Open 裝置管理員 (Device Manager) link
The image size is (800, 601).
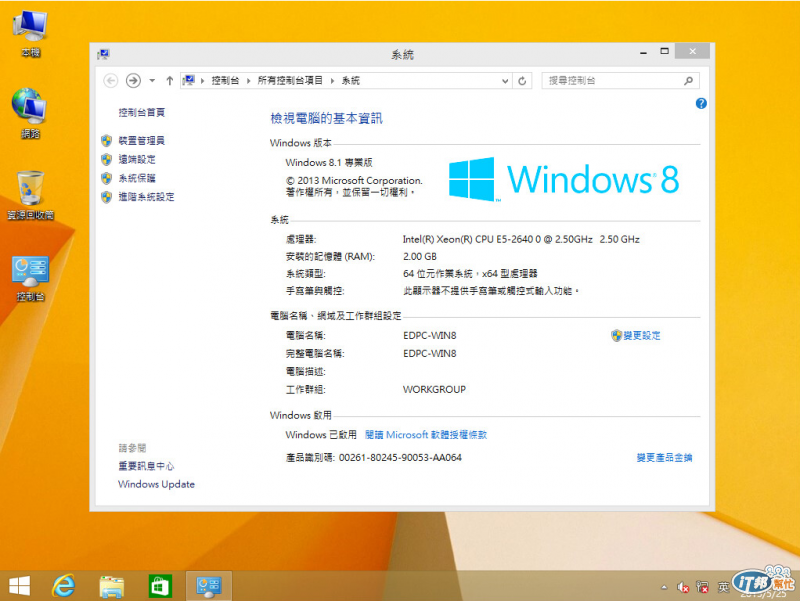pos(141,140)
